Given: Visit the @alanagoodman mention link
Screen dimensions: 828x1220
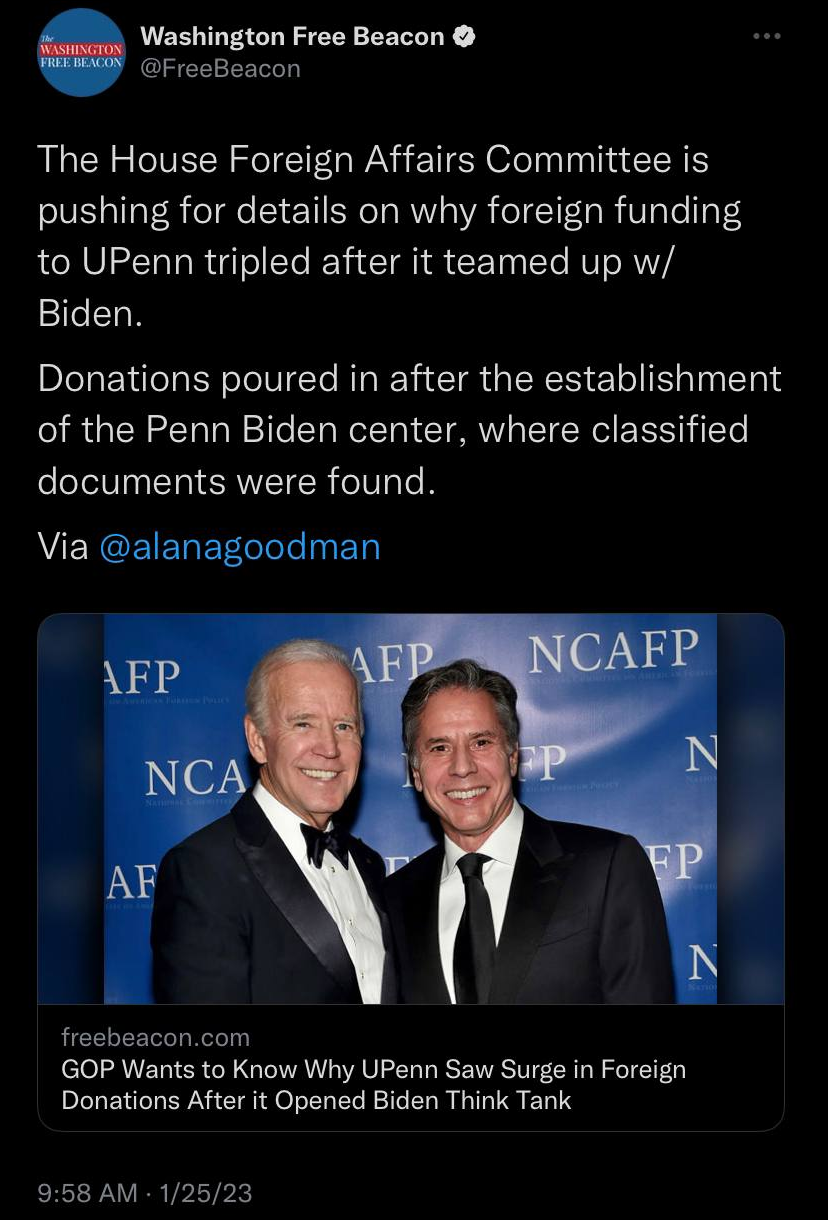Looking at the screenshot, I should [x=239, y=547].
